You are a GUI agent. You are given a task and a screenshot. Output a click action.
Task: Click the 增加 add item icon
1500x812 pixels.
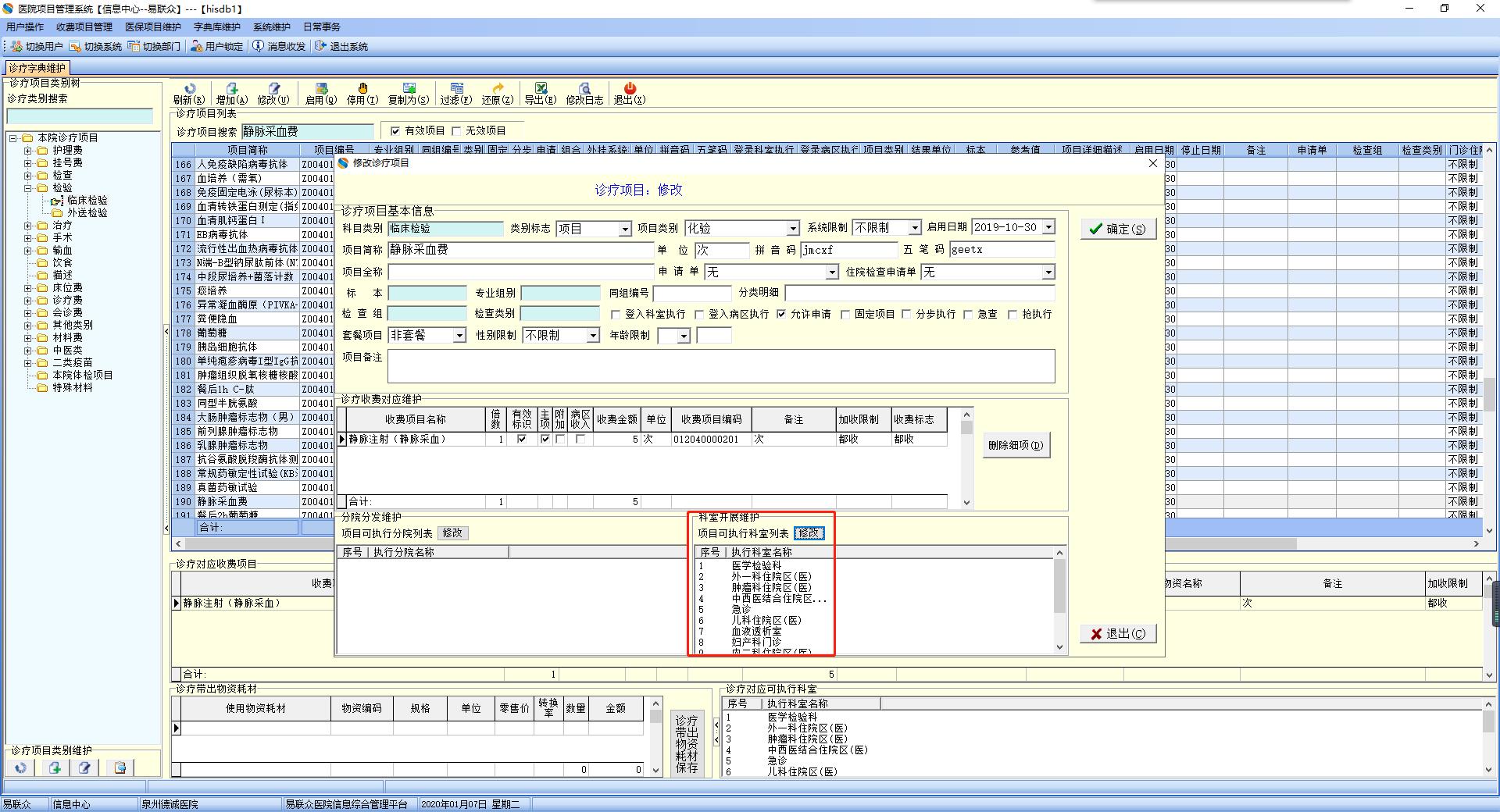pos(231,89)
